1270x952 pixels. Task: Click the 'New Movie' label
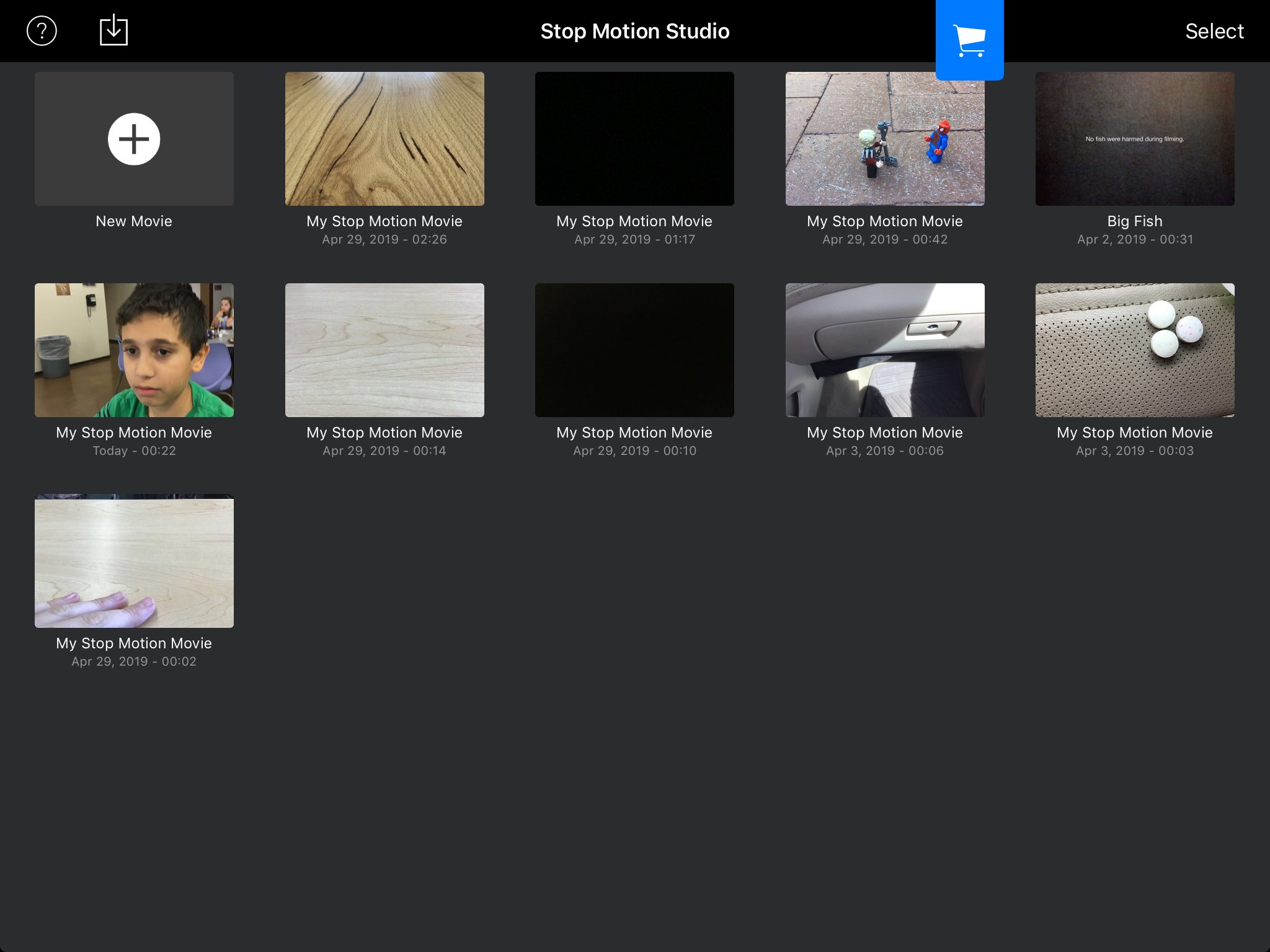pyautogui.click(x=134, y=221)
